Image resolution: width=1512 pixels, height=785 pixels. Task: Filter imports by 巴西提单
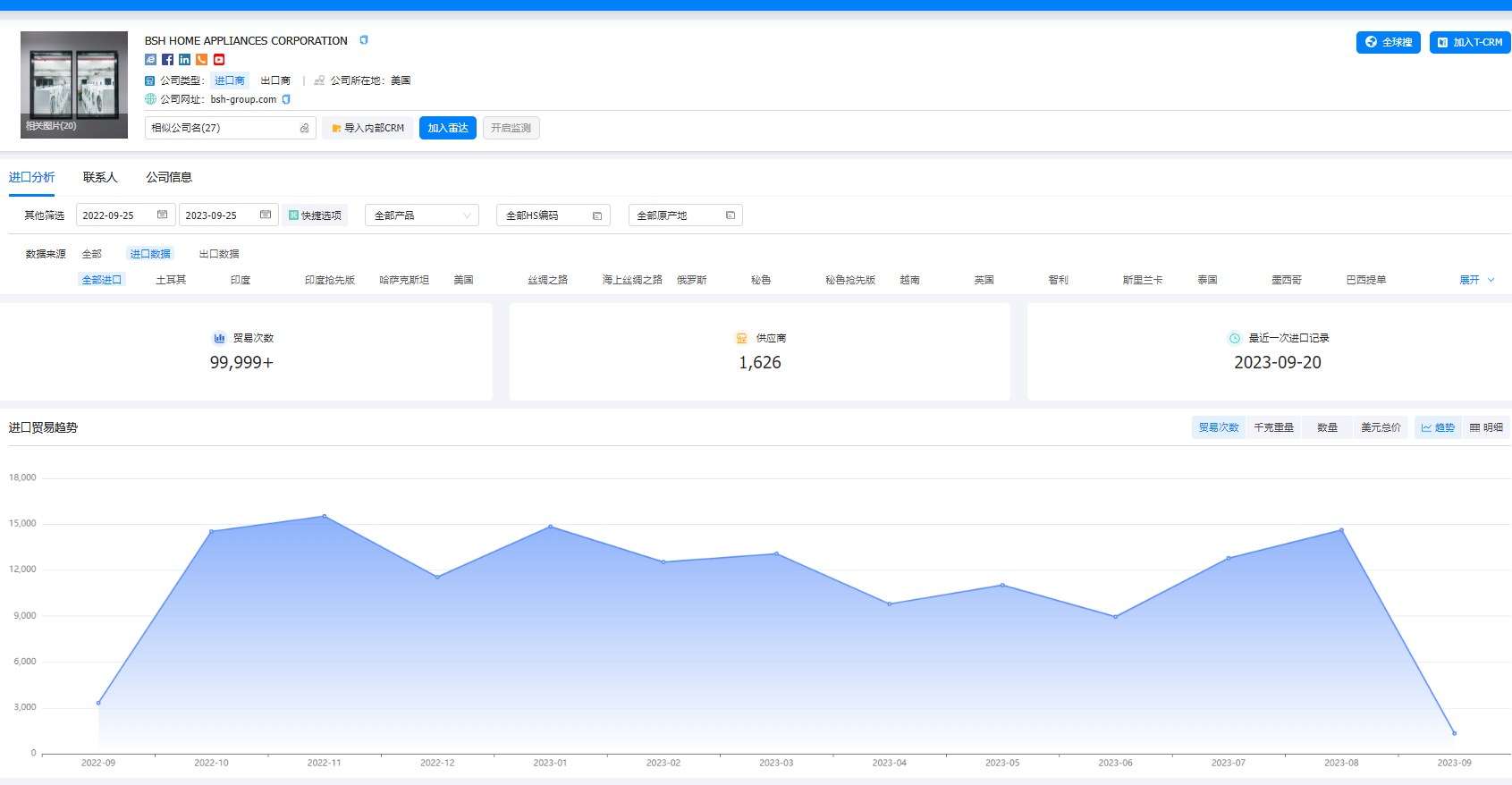[1366, 280]
